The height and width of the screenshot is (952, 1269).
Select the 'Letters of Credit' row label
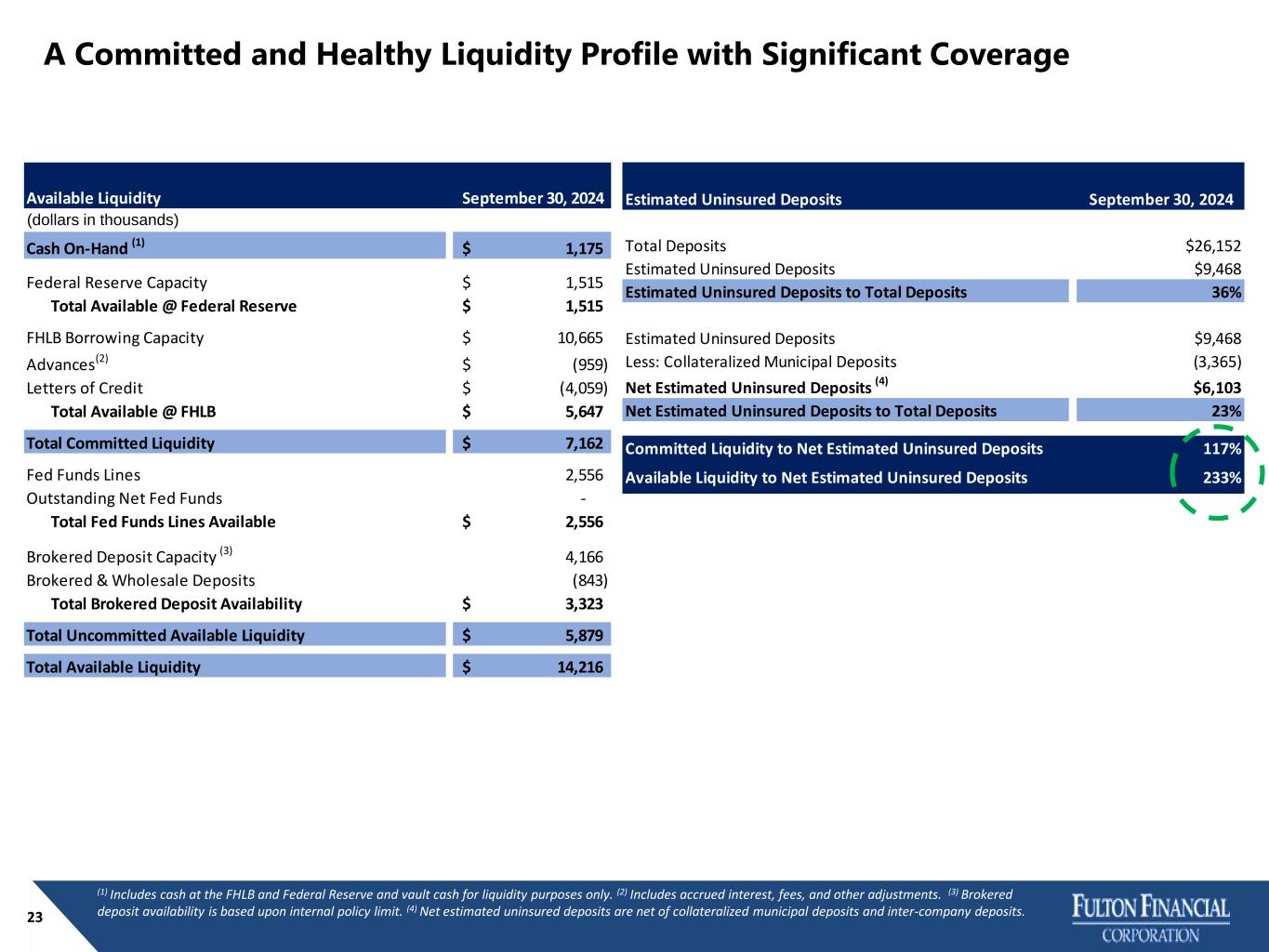(x=85, y=389)
